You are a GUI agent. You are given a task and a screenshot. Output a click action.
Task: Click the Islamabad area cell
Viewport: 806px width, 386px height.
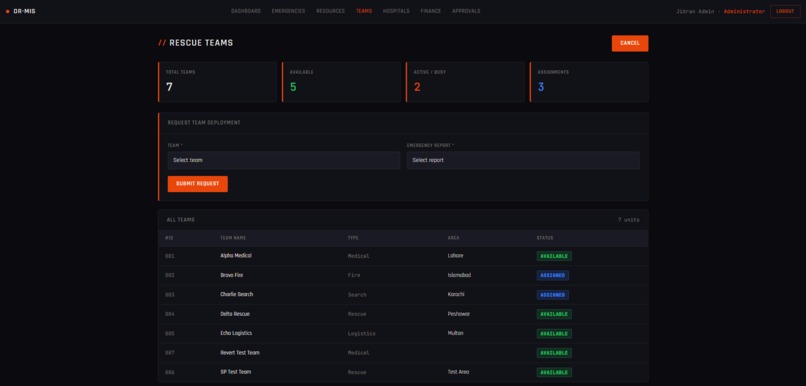click(x=459, y=275)
